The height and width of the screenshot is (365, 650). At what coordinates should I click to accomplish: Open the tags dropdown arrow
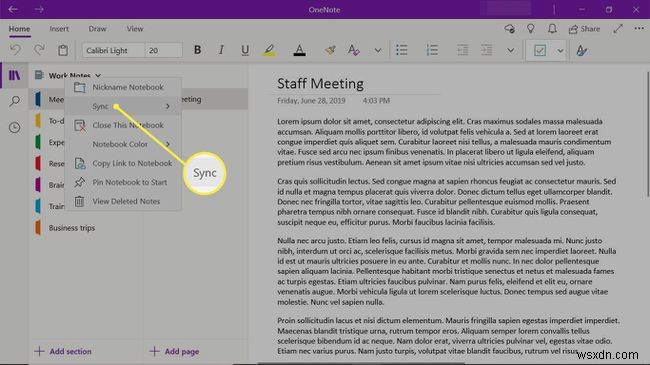point(560,51)
